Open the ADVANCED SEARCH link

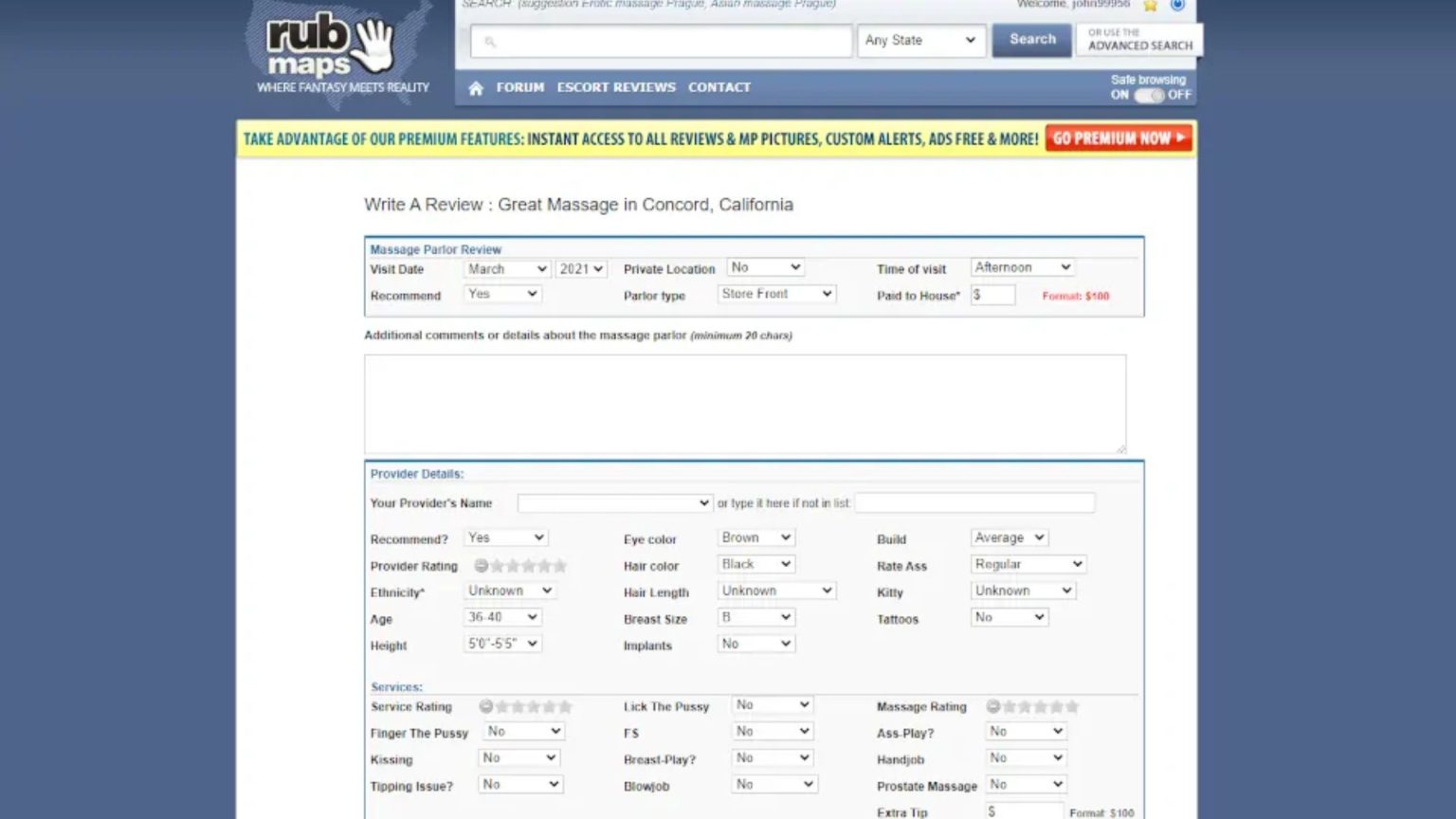(x=1140, y=45)
